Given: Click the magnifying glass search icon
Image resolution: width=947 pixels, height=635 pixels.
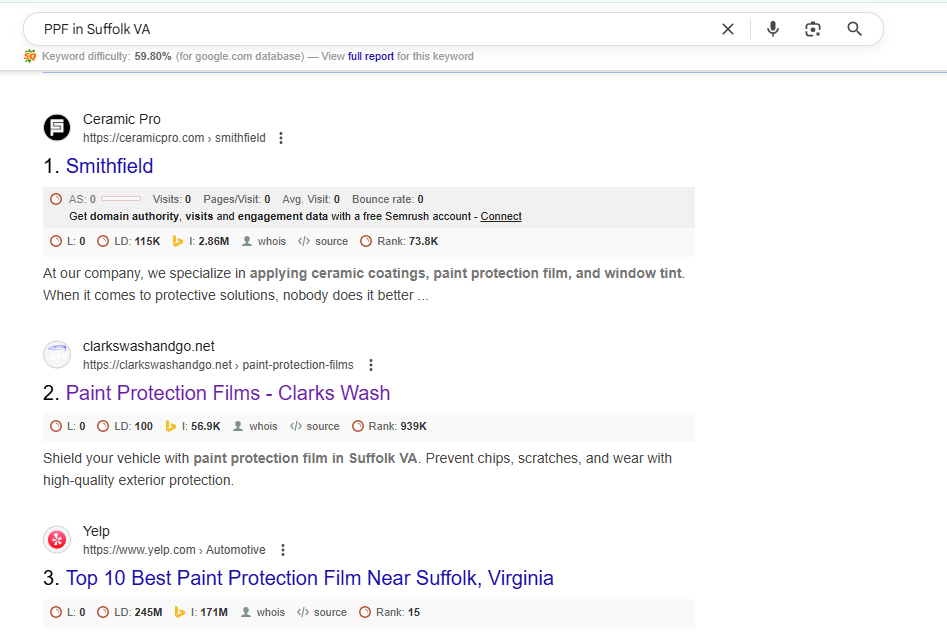Looking at the screenshot, I should point(854,29).
